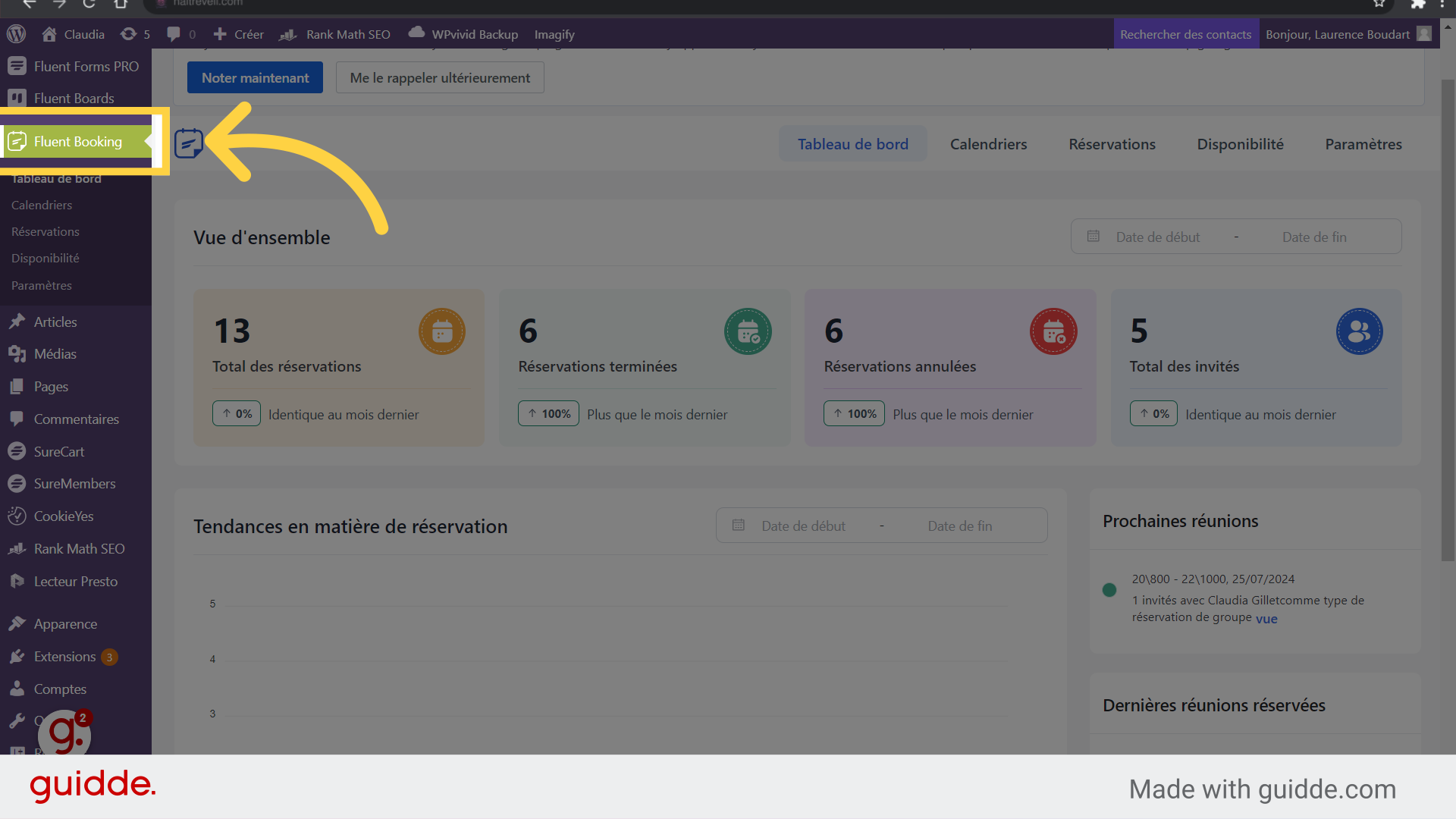Open Calendriers in the sidebar submenu

pos(42,205)
